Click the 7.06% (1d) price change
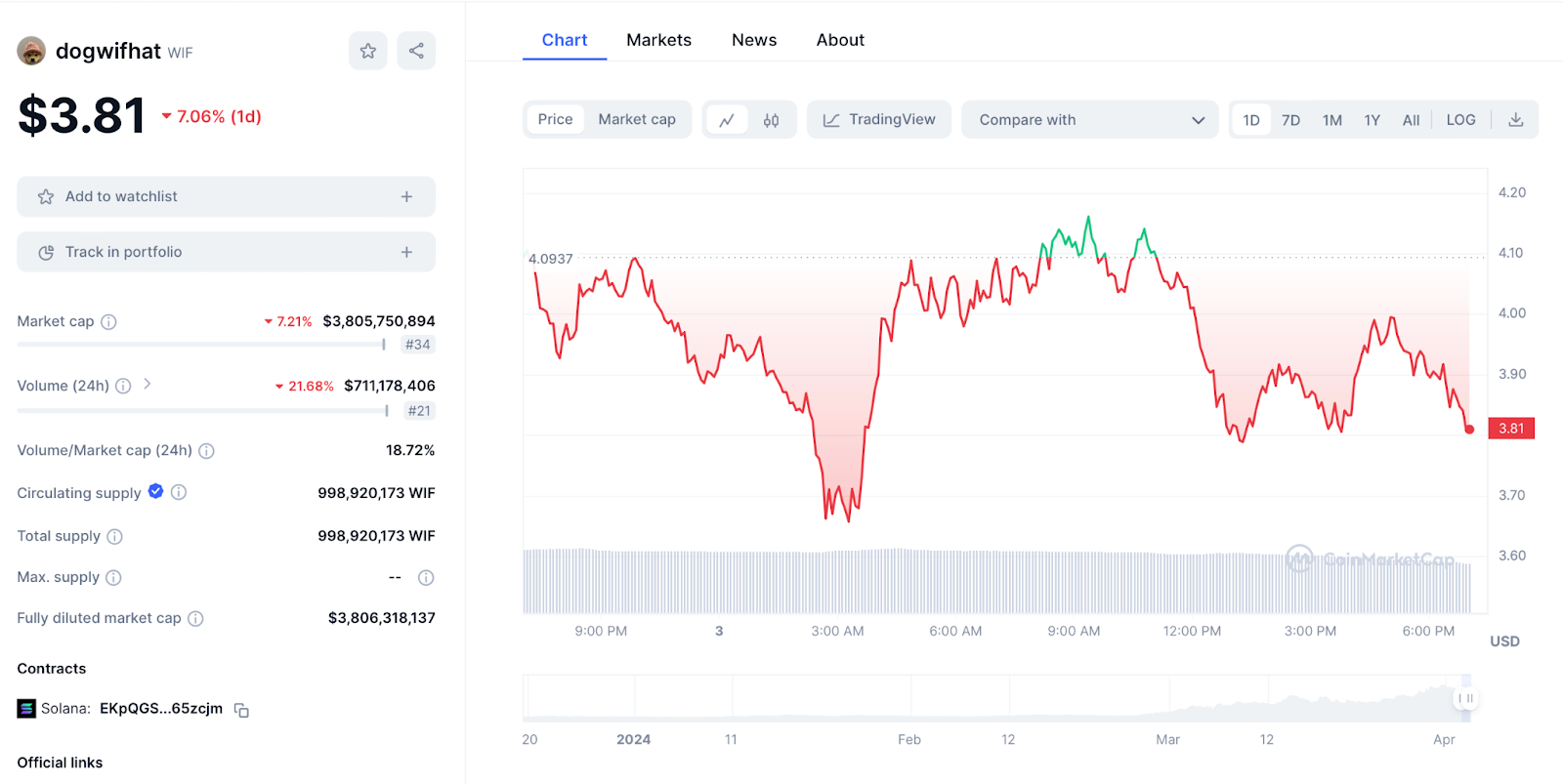 pos(211,117)
